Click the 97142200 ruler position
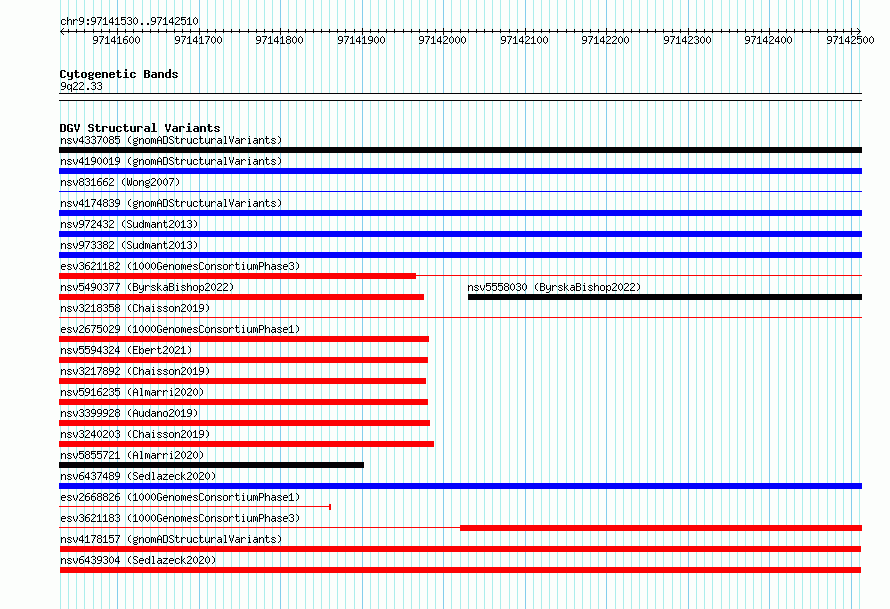The width and height of the screenshot is (890, 609). [606, 40]
